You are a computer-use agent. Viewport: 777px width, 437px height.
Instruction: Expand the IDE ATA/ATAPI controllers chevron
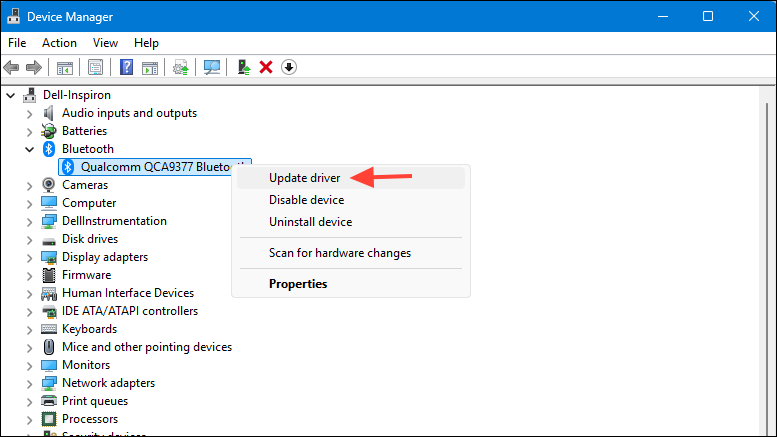click(x=30, y=312)
